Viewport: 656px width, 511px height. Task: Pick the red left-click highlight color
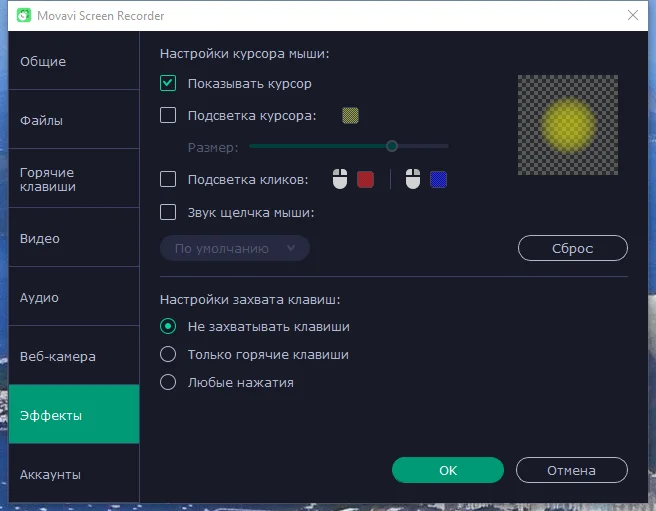click(365, 180)
